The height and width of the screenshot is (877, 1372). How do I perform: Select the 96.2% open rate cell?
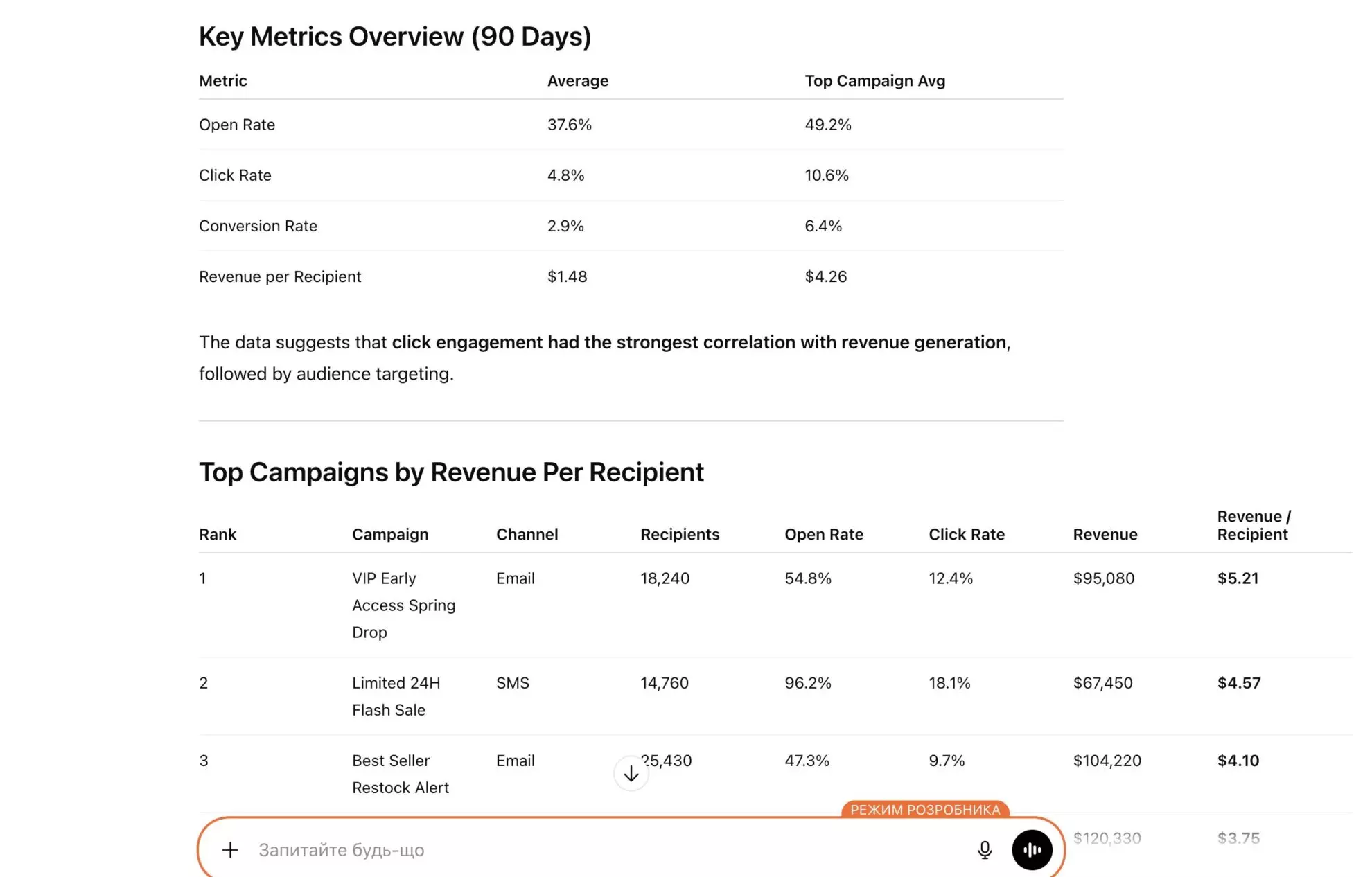point(807,683)
